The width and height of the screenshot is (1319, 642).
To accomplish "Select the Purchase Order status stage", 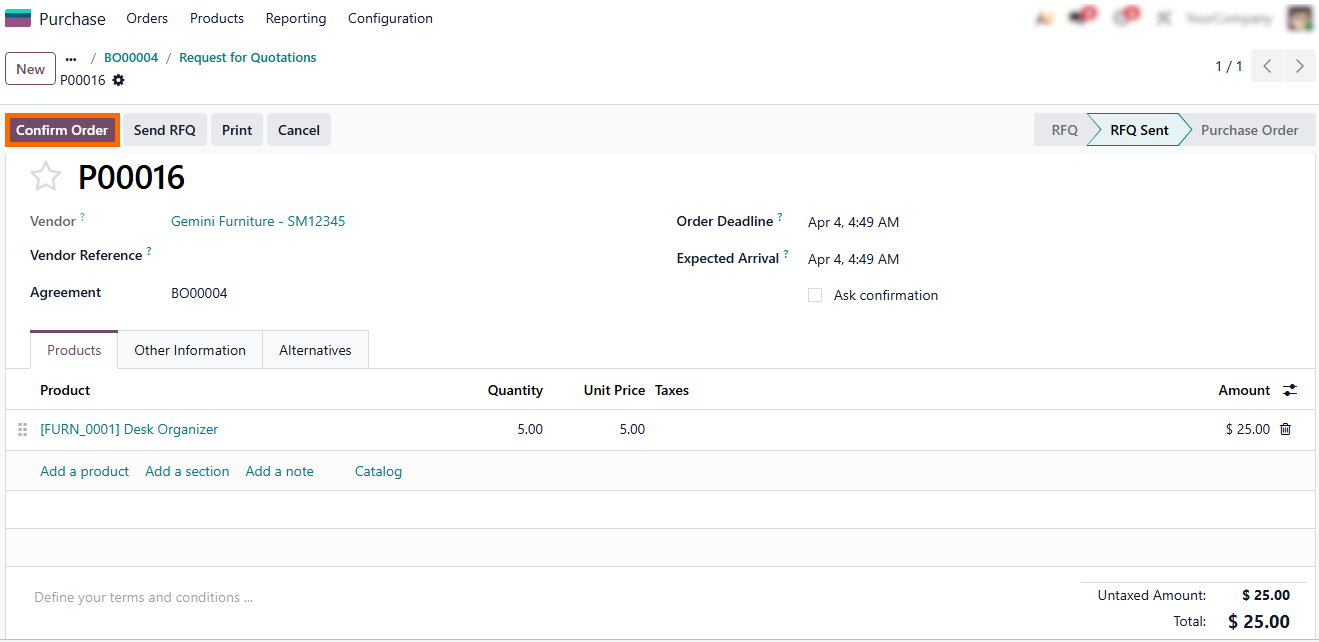I will click(x=1249, y=130).
